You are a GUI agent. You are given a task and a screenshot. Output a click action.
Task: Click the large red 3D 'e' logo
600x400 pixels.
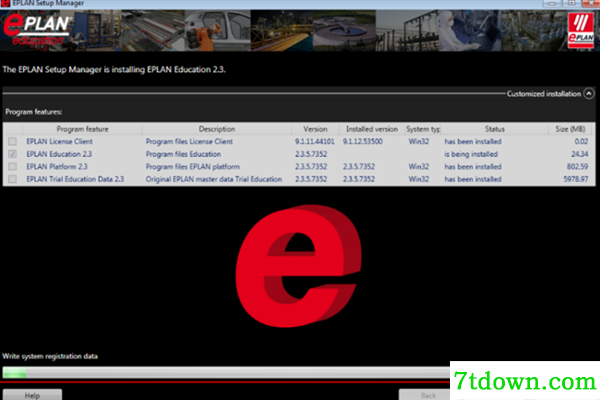pyautogui.click(x=298, y=266)
